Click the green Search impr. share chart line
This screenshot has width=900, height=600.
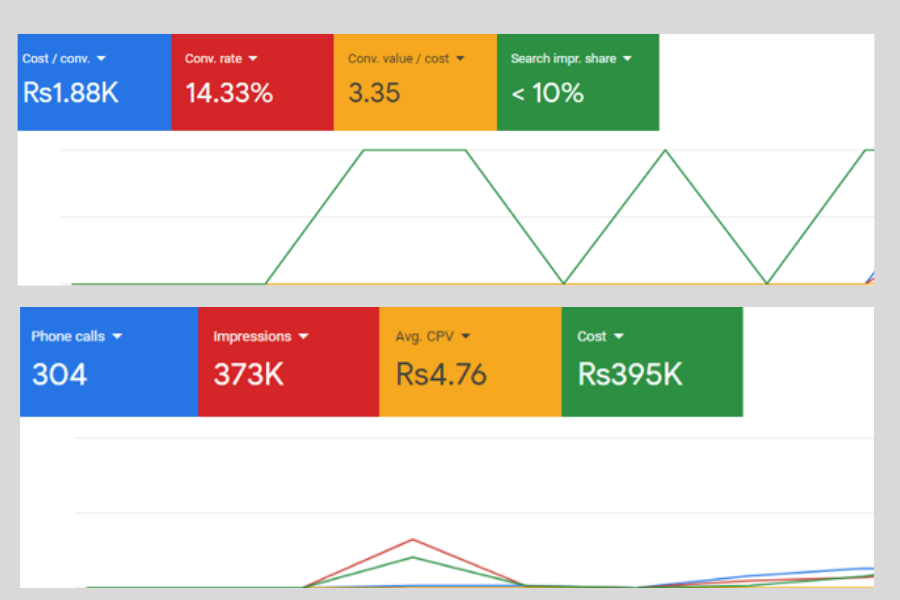click(415, 151)
